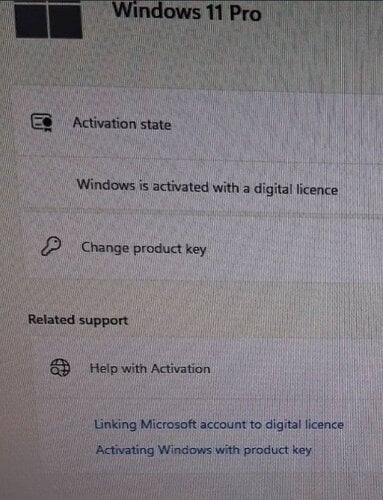Click the word Microsoft in the linking link
The image size is (383, 500).
(x=168, y=424)
